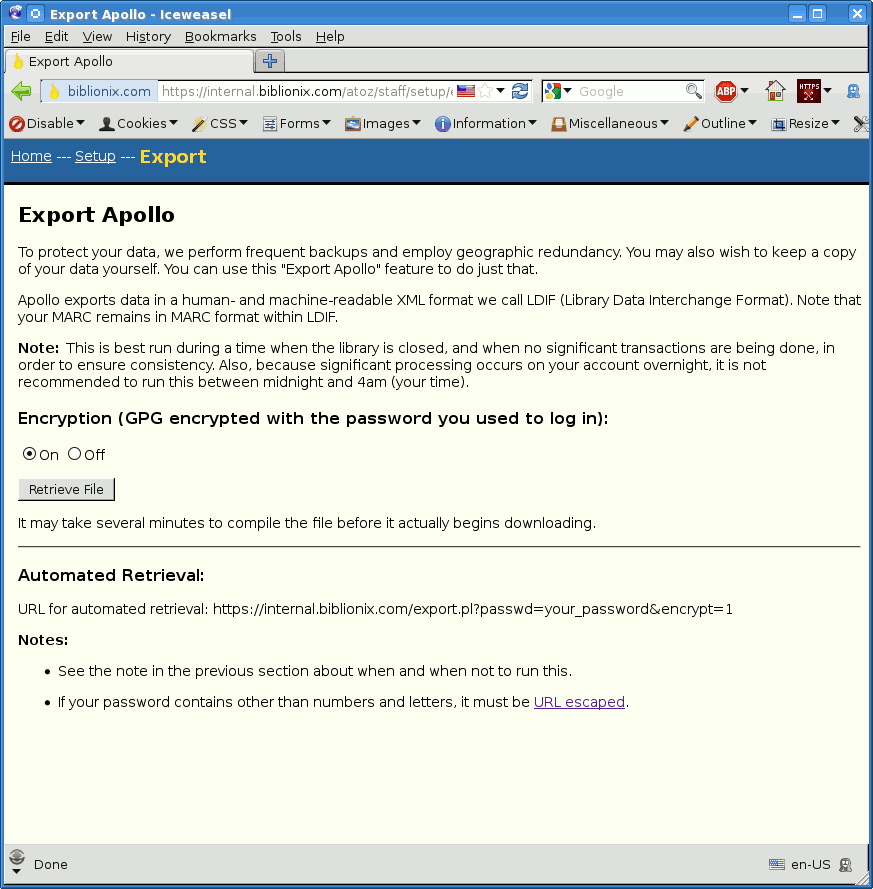
Task: Go to browser home page icon
Action: (x=775, y=91)
